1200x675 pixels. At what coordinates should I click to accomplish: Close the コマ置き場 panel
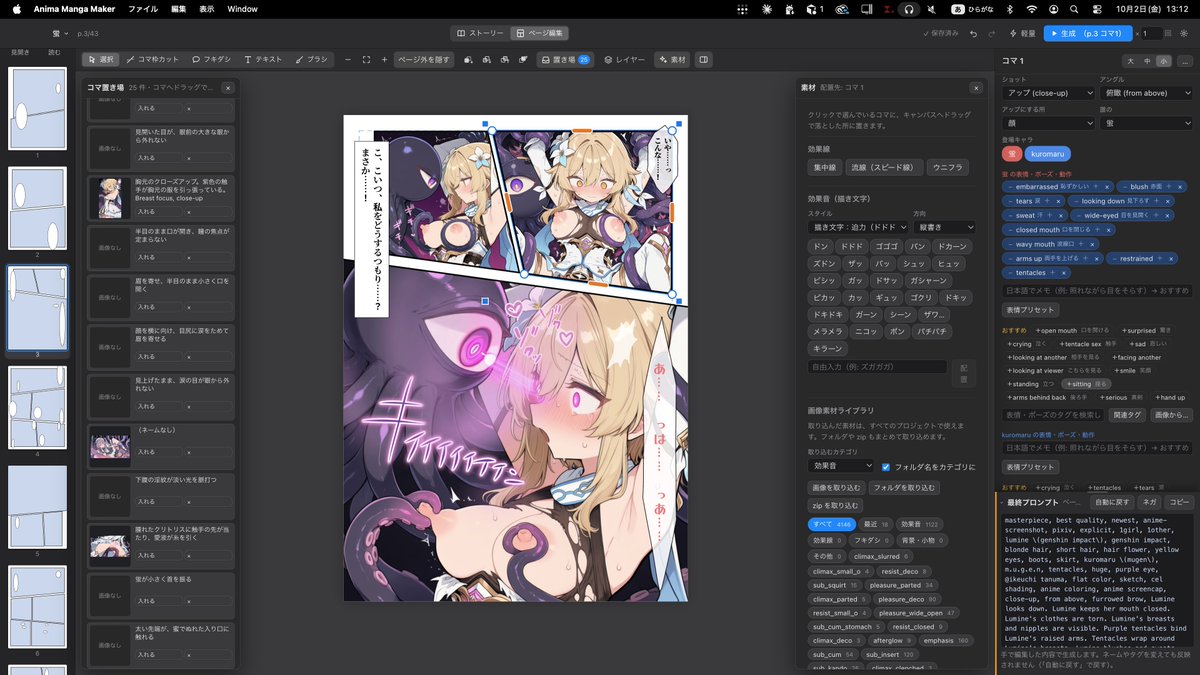point(228,88)
